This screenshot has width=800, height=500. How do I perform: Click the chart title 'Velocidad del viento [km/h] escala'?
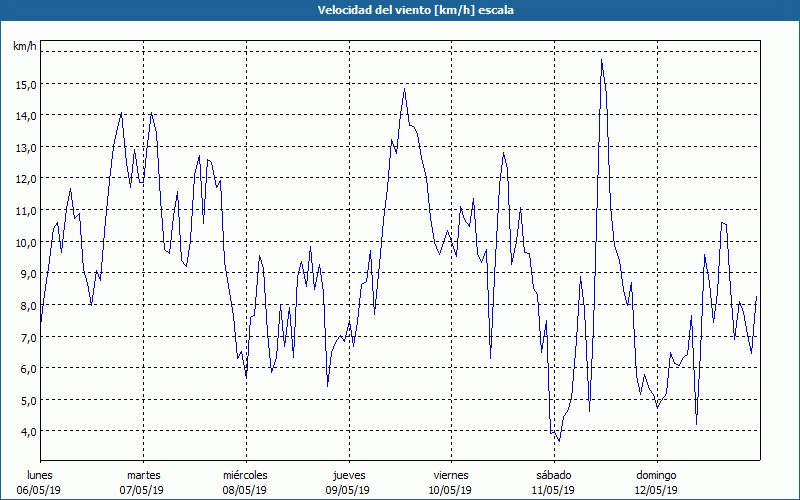click(x=415, y=10)
